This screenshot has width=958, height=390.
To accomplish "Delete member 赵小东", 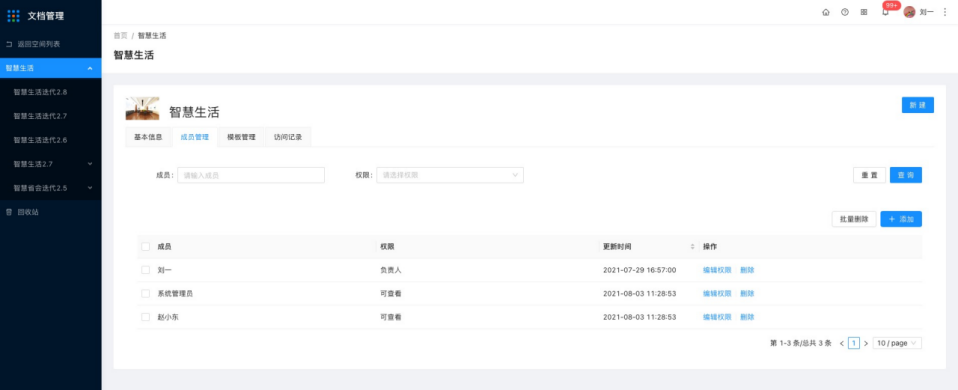I will point(747,317).
